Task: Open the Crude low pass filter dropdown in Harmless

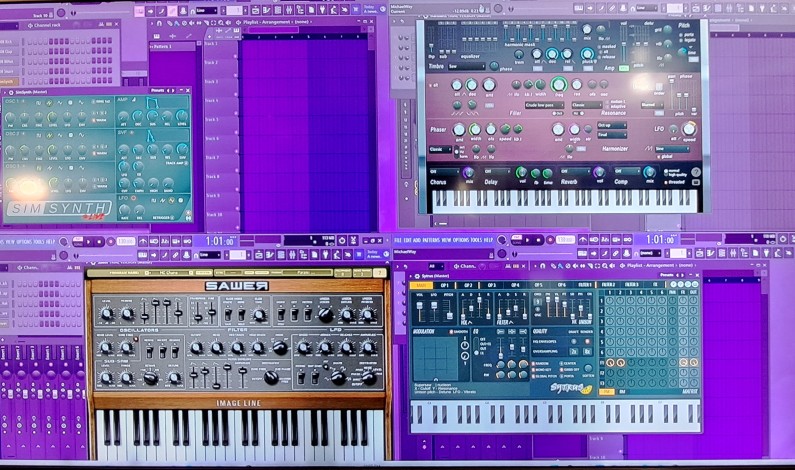Action: [x=545, y=105]
